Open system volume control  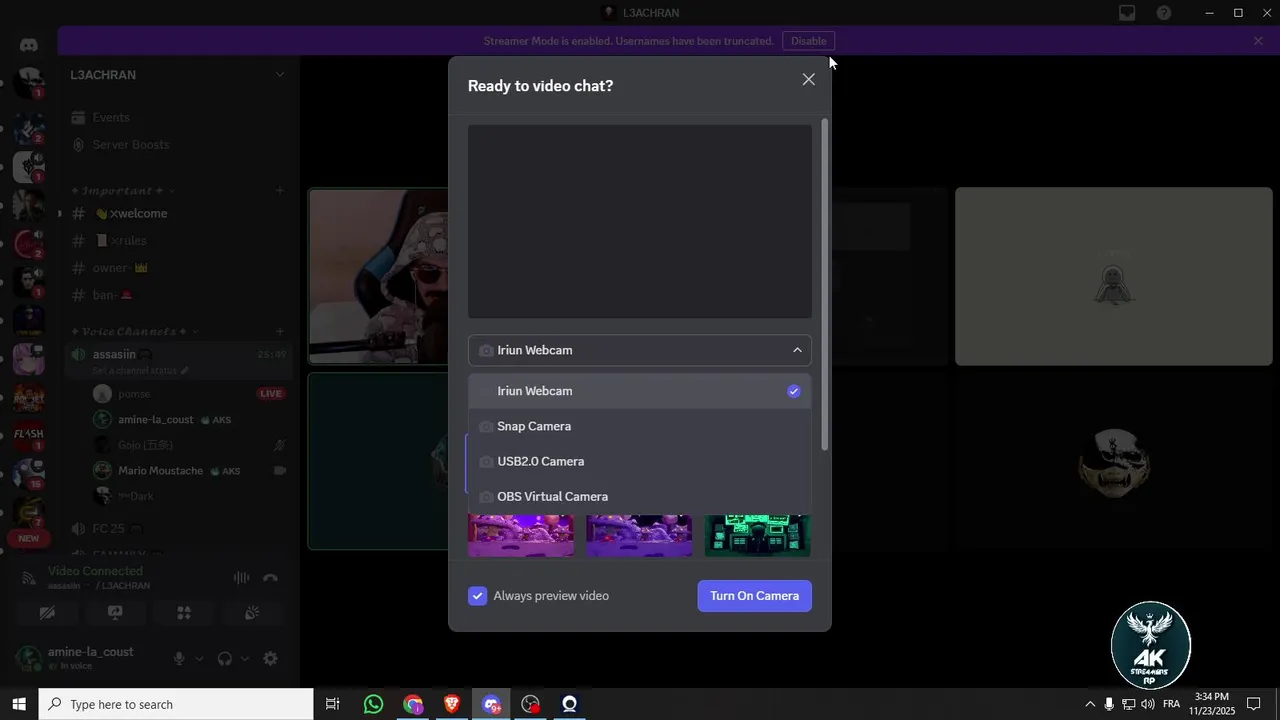pyautogui.click(x=1147, y=704)
